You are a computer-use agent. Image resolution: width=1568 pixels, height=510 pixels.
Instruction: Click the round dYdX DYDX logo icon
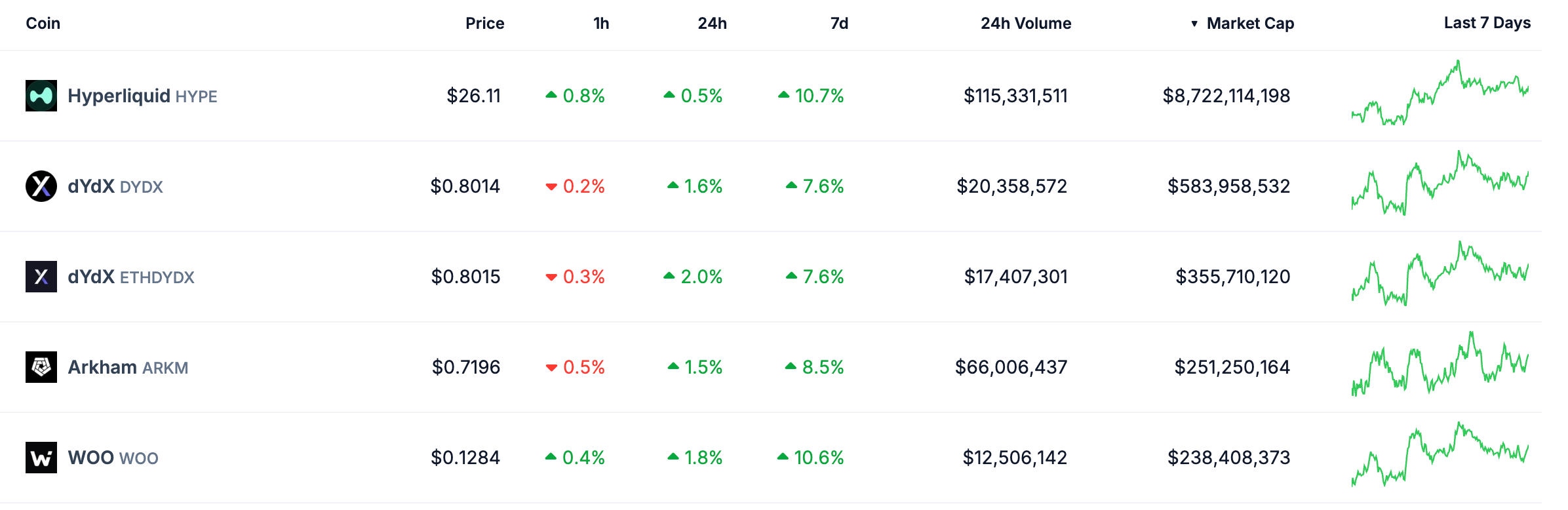[x=41, y=186]
